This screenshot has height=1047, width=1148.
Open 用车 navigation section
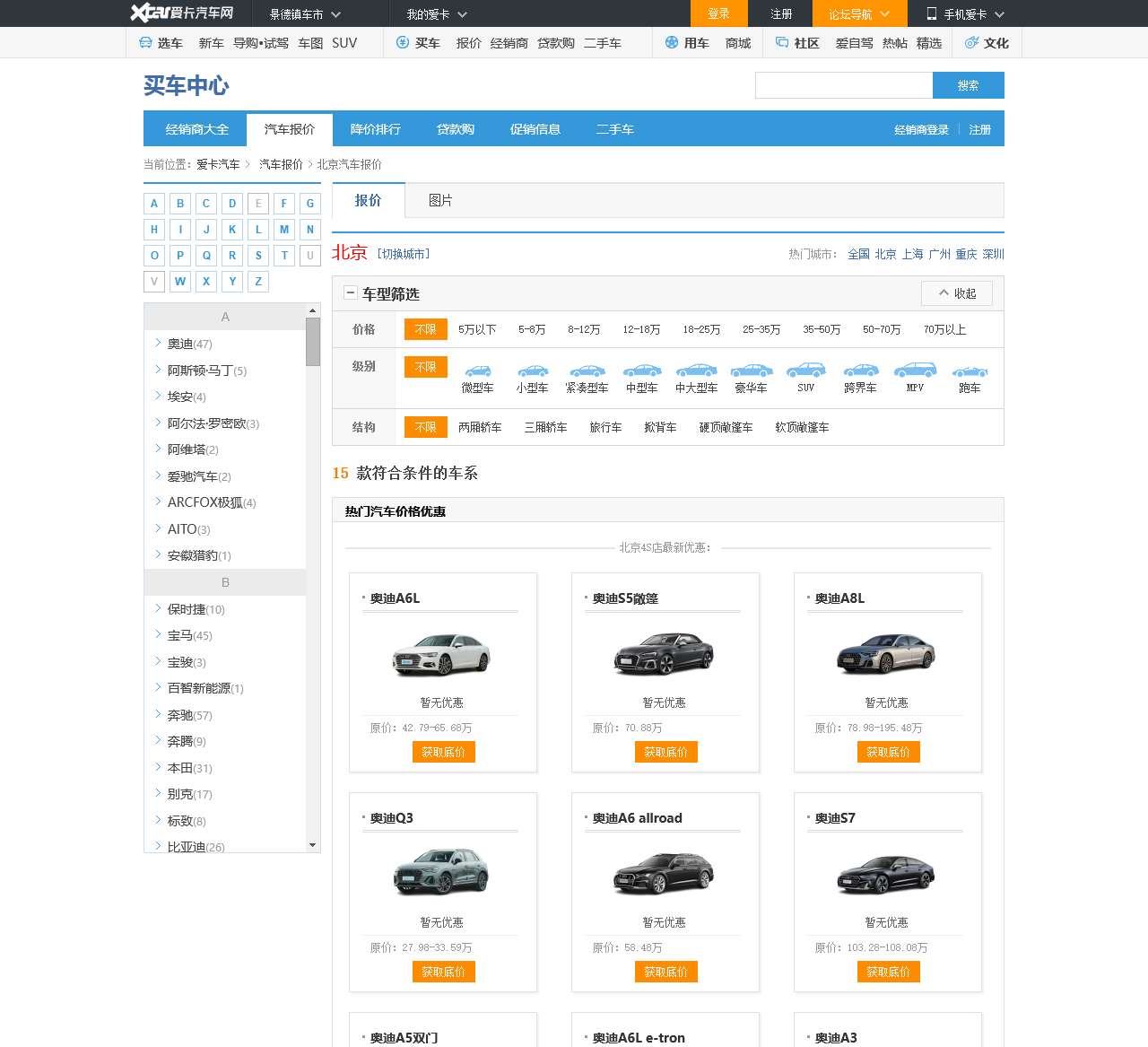pos(687,43)
